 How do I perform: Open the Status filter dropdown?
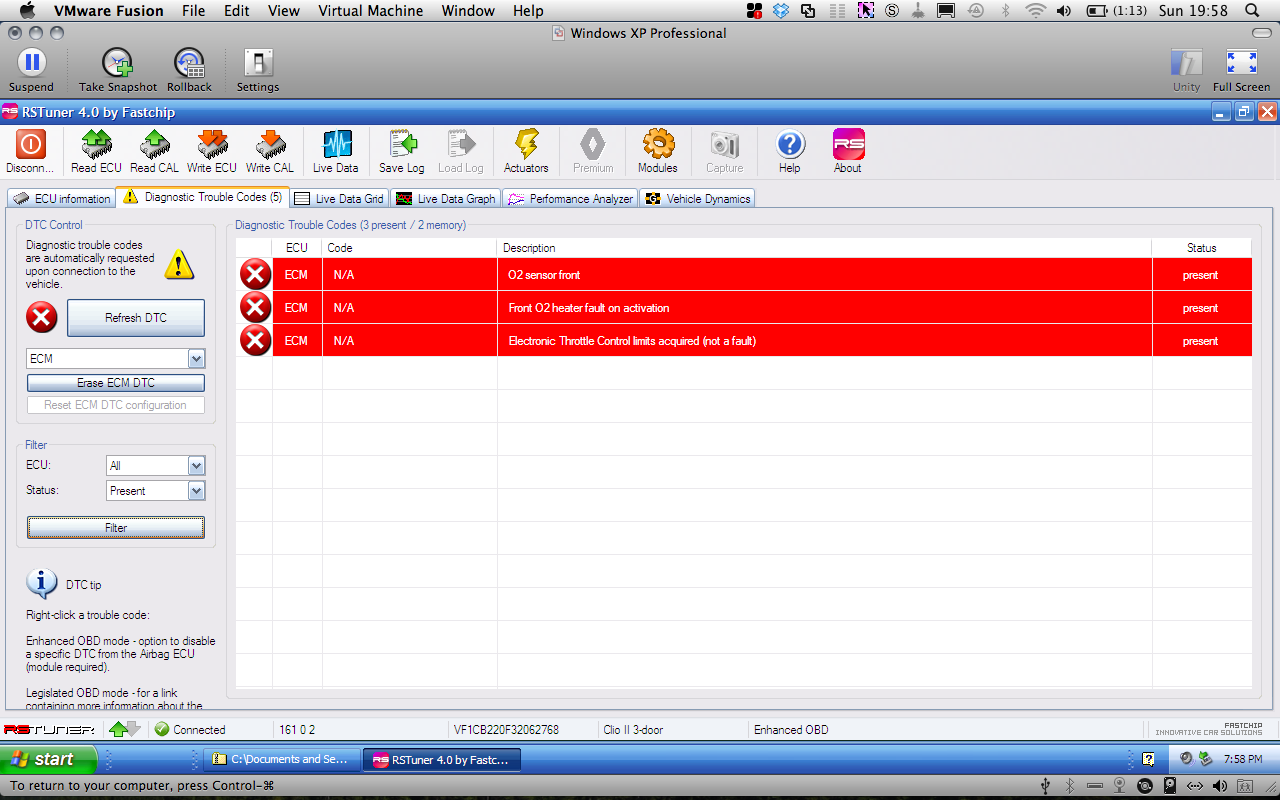[196, 491]
